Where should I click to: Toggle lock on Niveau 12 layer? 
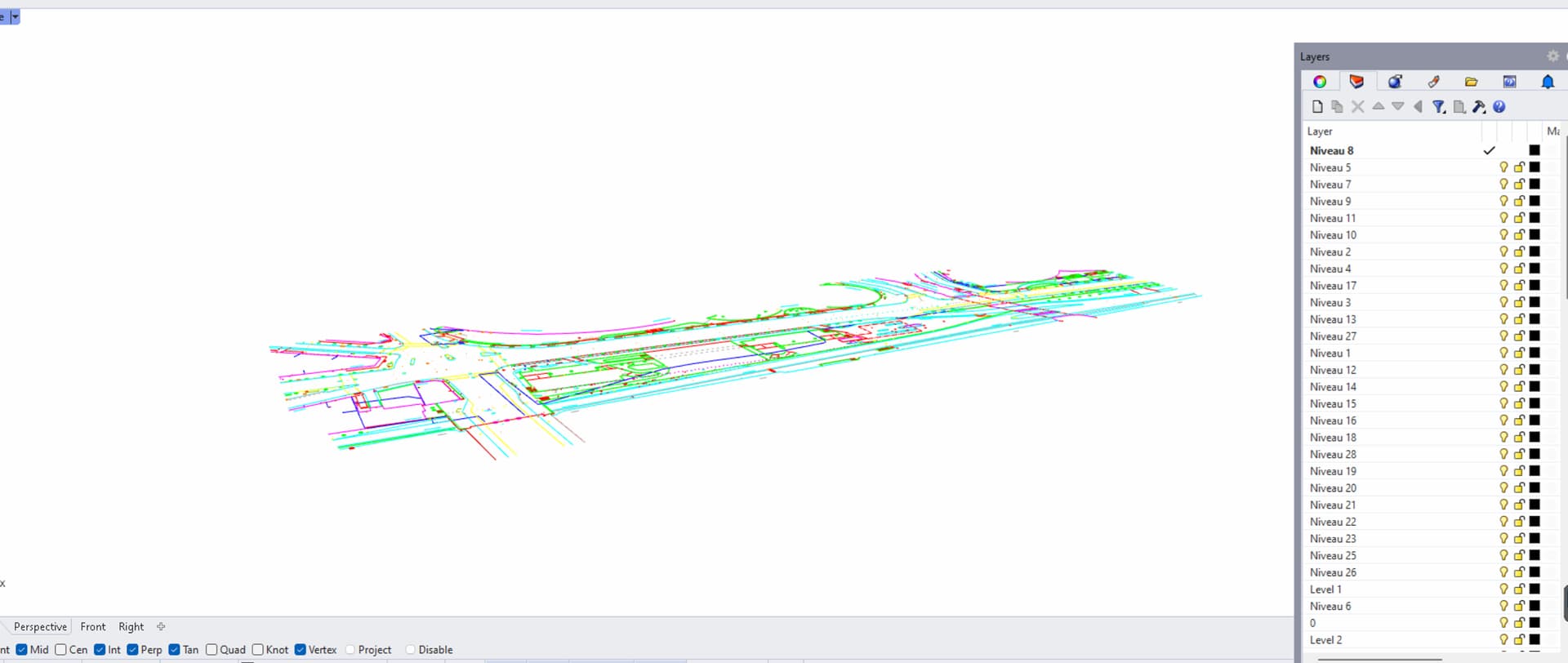[1519, 370]
